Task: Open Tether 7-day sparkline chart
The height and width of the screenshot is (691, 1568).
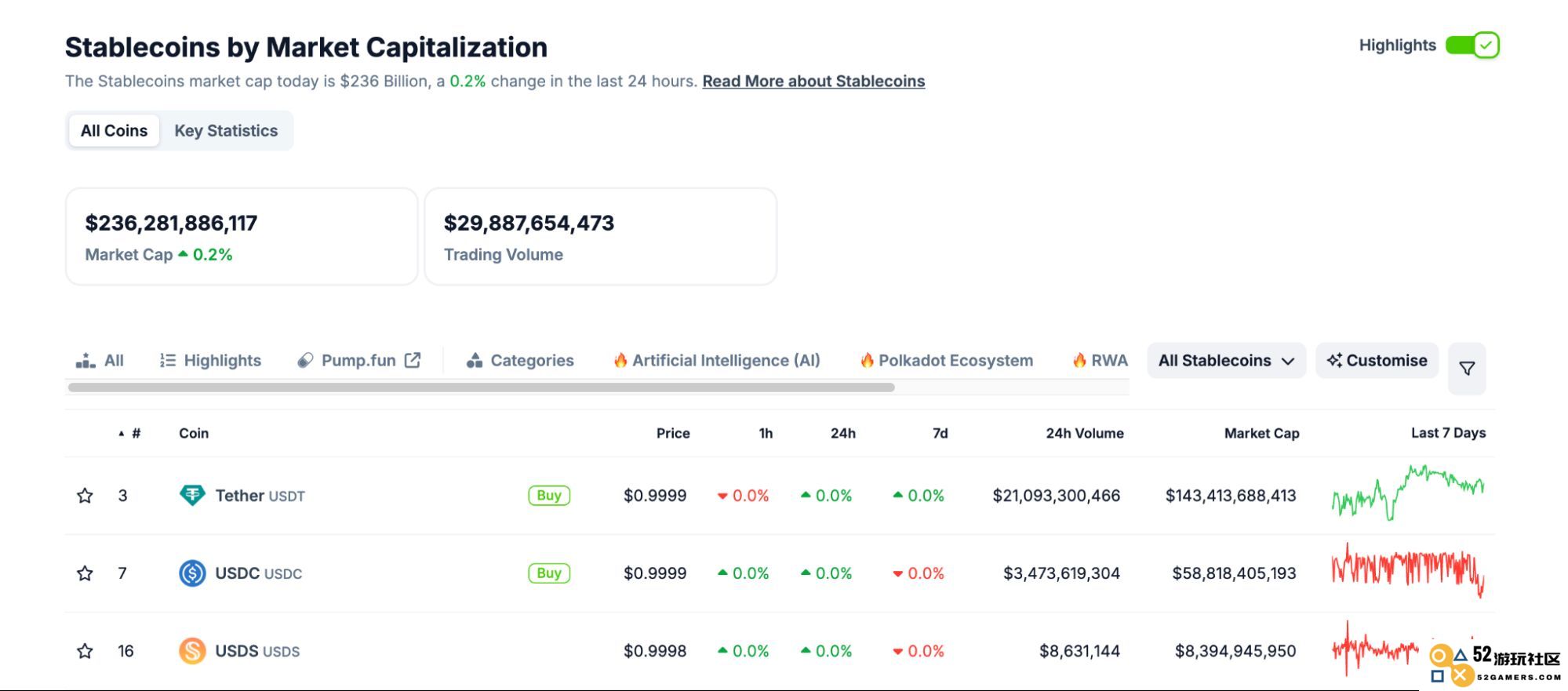Action: 1408,493
